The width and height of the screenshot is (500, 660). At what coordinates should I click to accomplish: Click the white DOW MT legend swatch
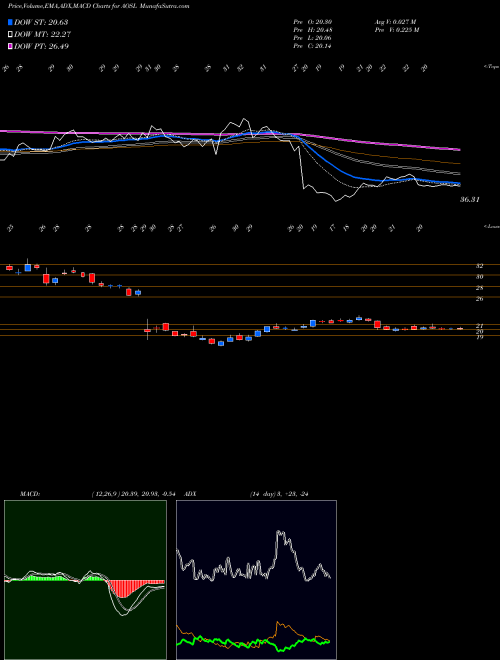tap(10, 35)
